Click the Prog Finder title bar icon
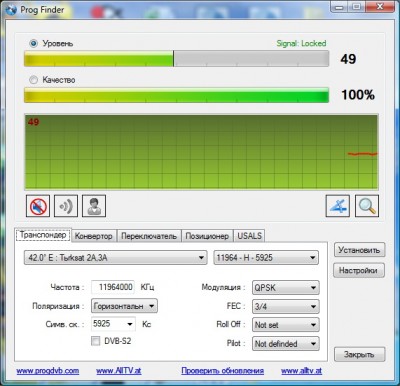 [x=11, y=10]
